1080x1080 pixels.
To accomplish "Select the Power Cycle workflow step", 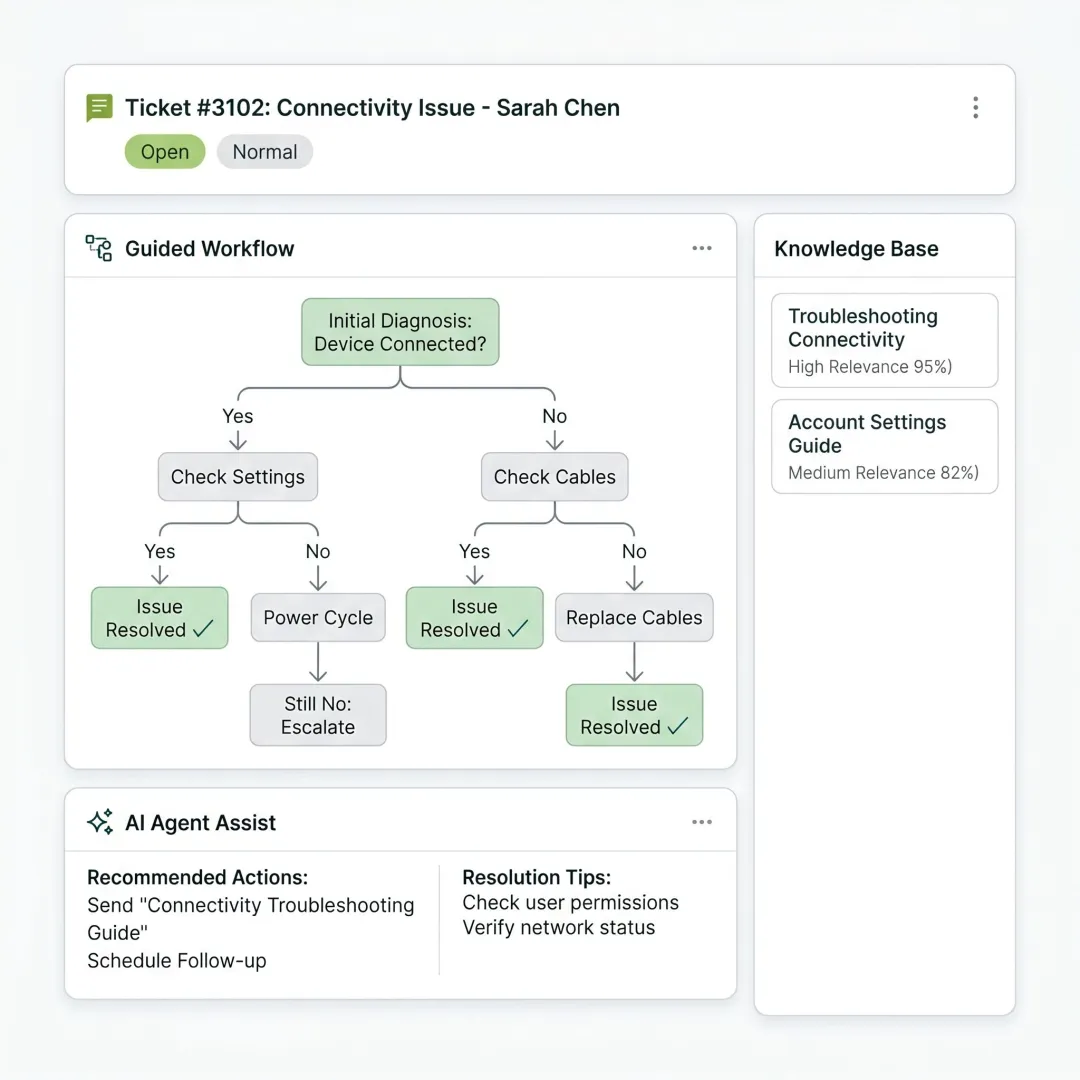I will [x=318, y=618].
